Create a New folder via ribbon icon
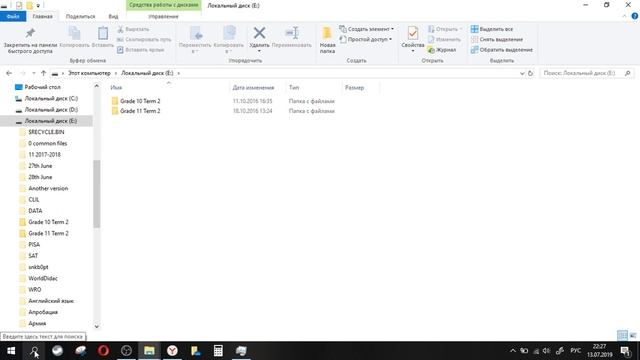The height and width of the screenshot is (360, 640). pos(327,33)
